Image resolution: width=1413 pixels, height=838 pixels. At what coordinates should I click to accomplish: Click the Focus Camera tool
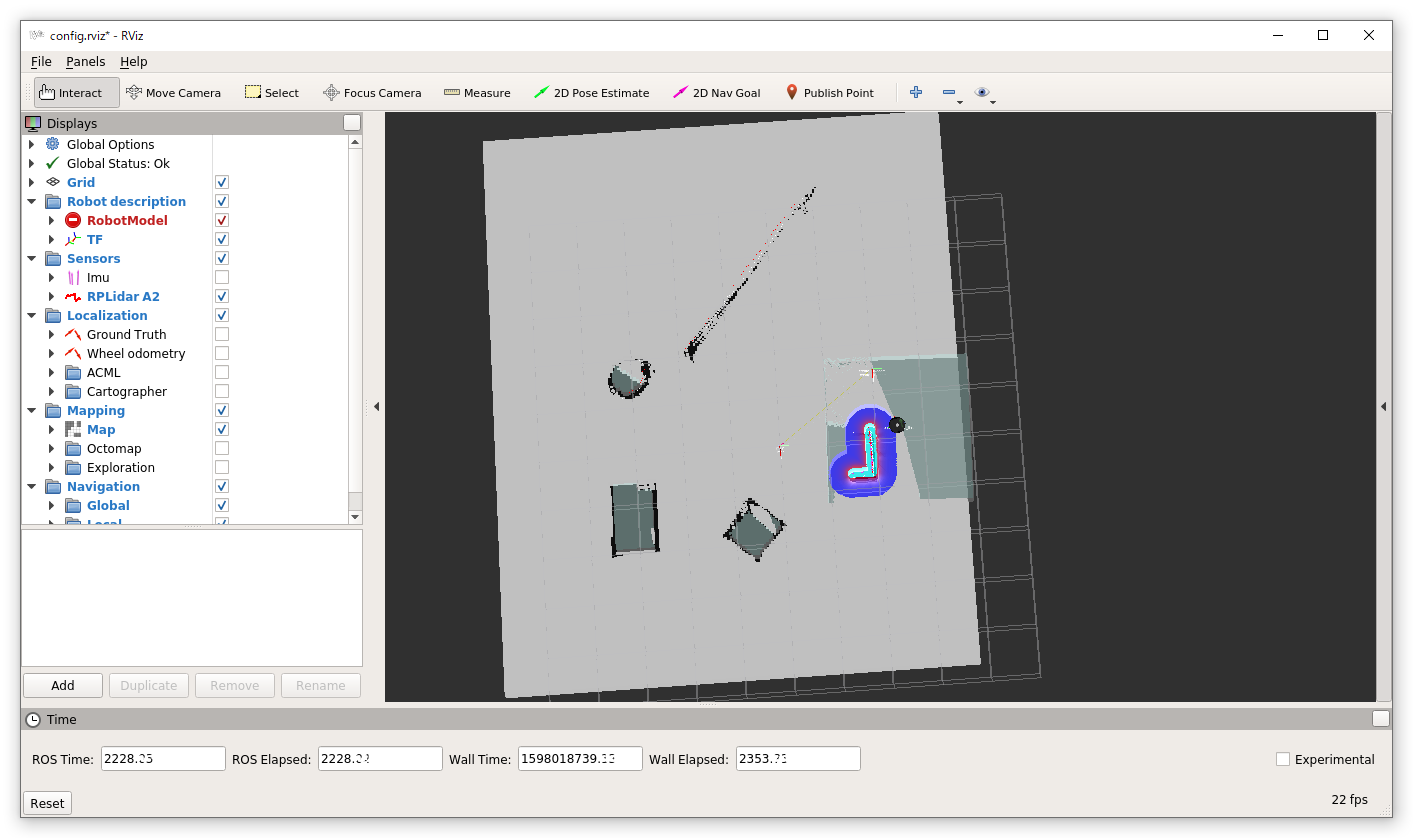[x=372, y=93]
